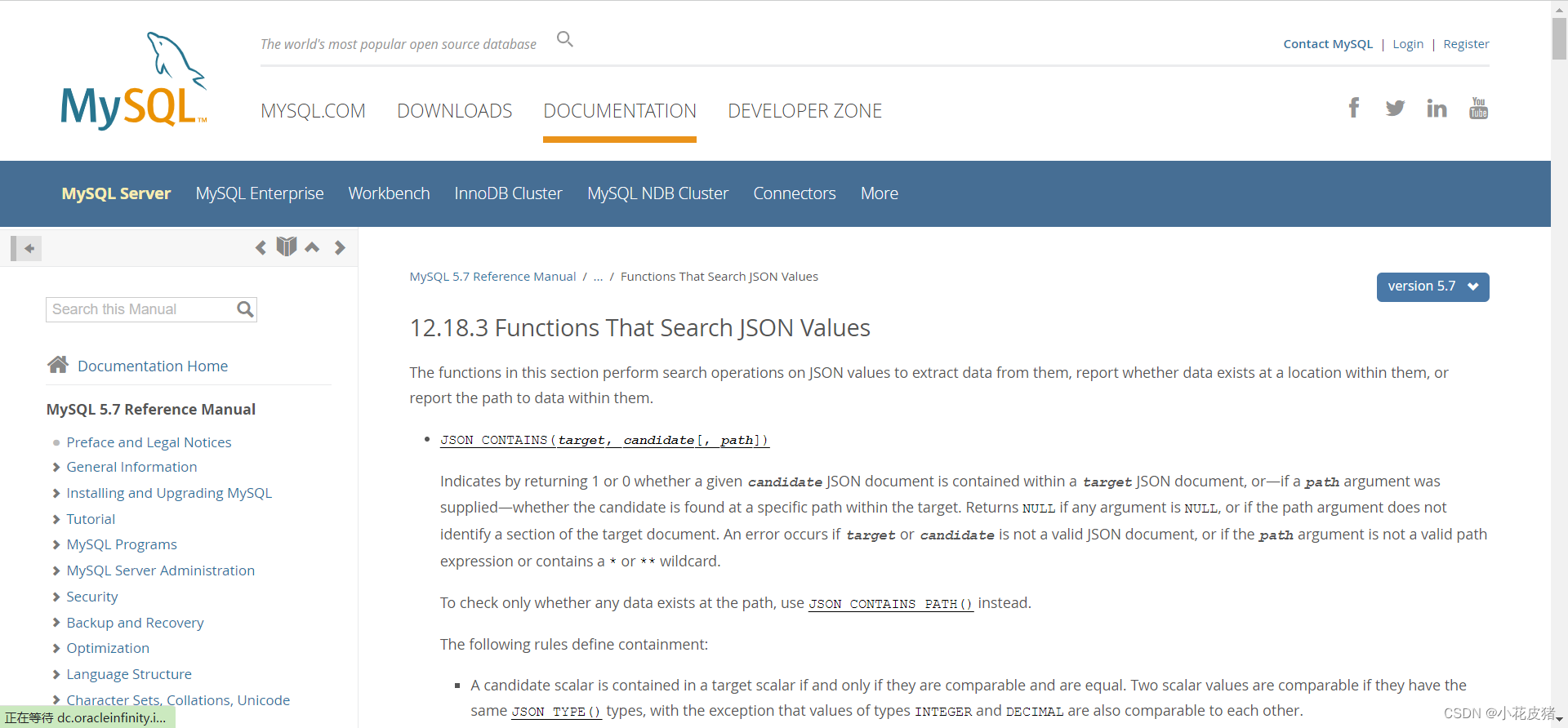Viewport: 1568px width, 728px height.
Task: Expand the Installing and Upgrading MySQL node
Action: (56, 493)
